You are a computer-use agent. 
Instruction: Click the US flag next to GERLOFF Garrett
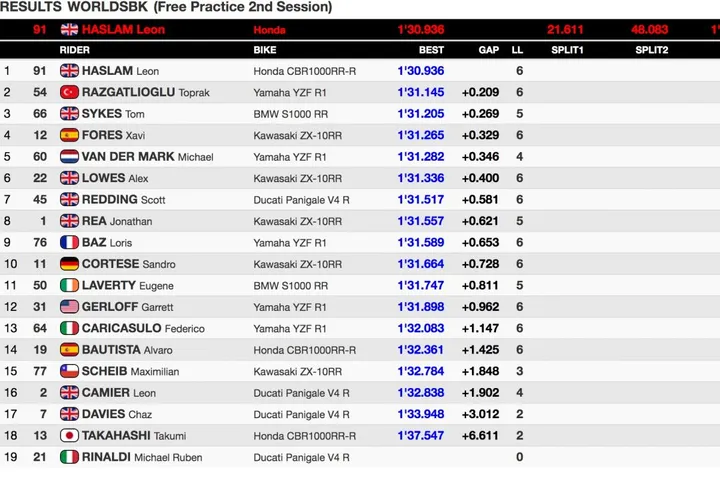coord(69,307)
